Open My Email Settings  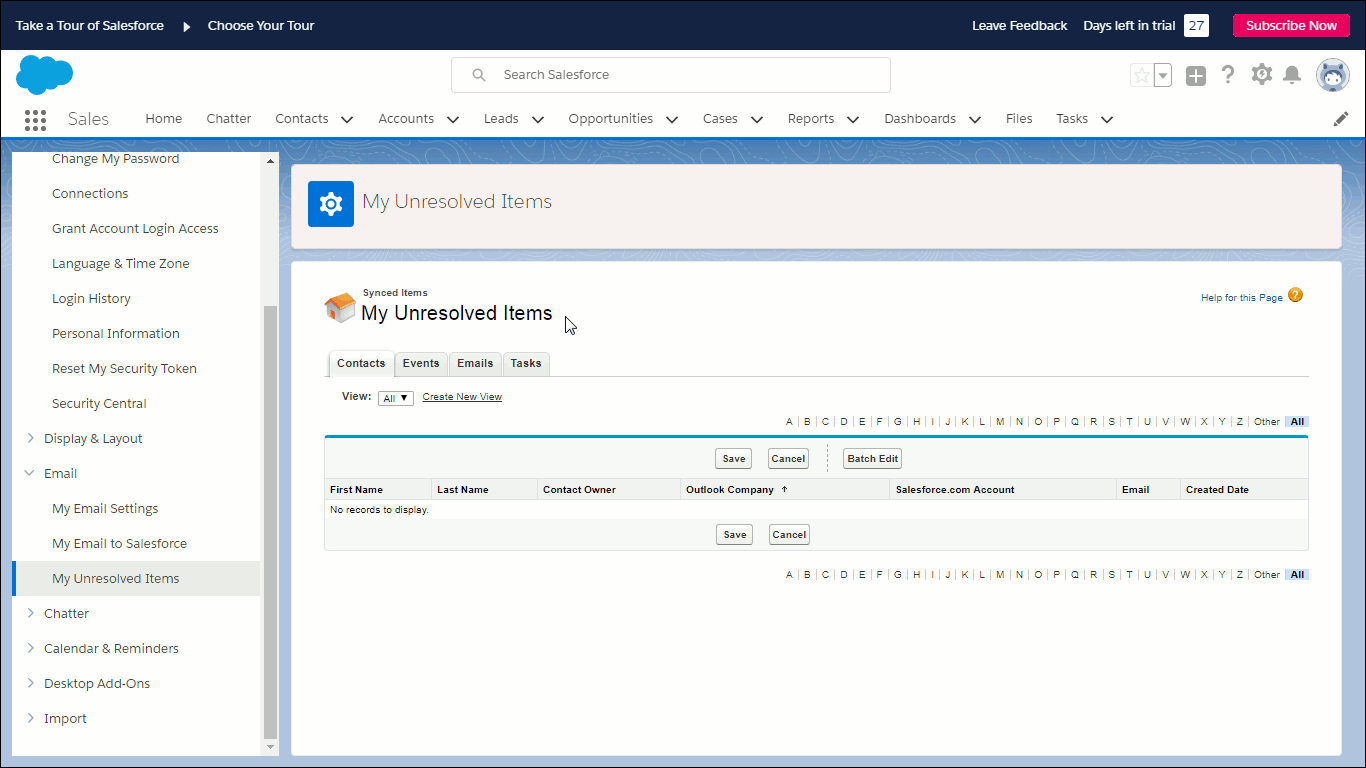[x=105, y=509]
